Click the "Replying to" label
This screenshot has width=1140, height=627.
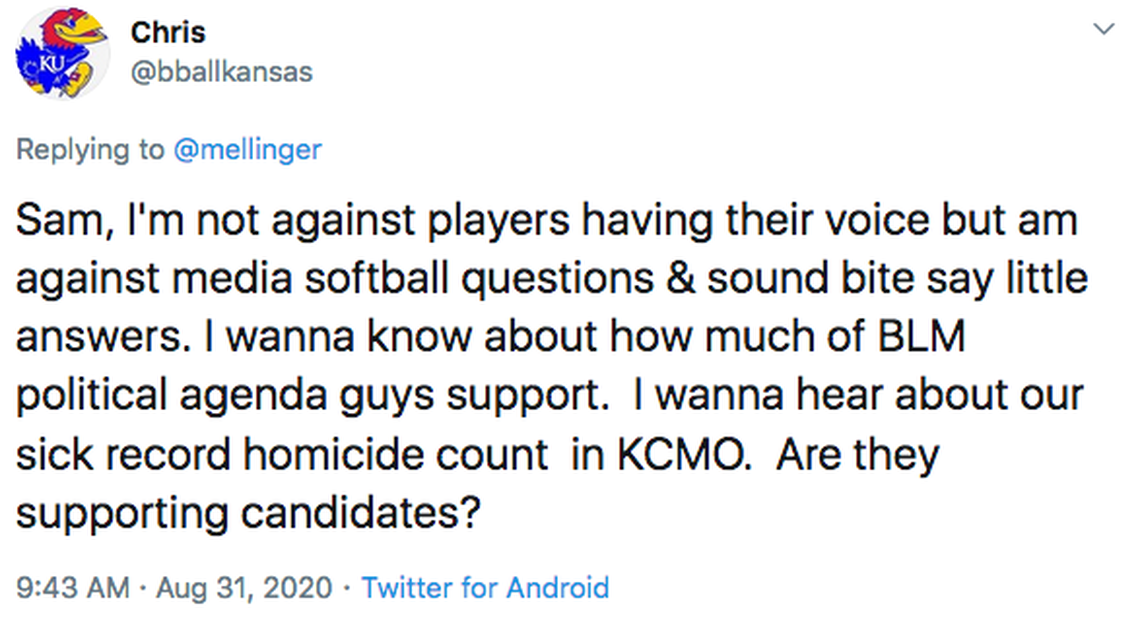tap(90, 150)
